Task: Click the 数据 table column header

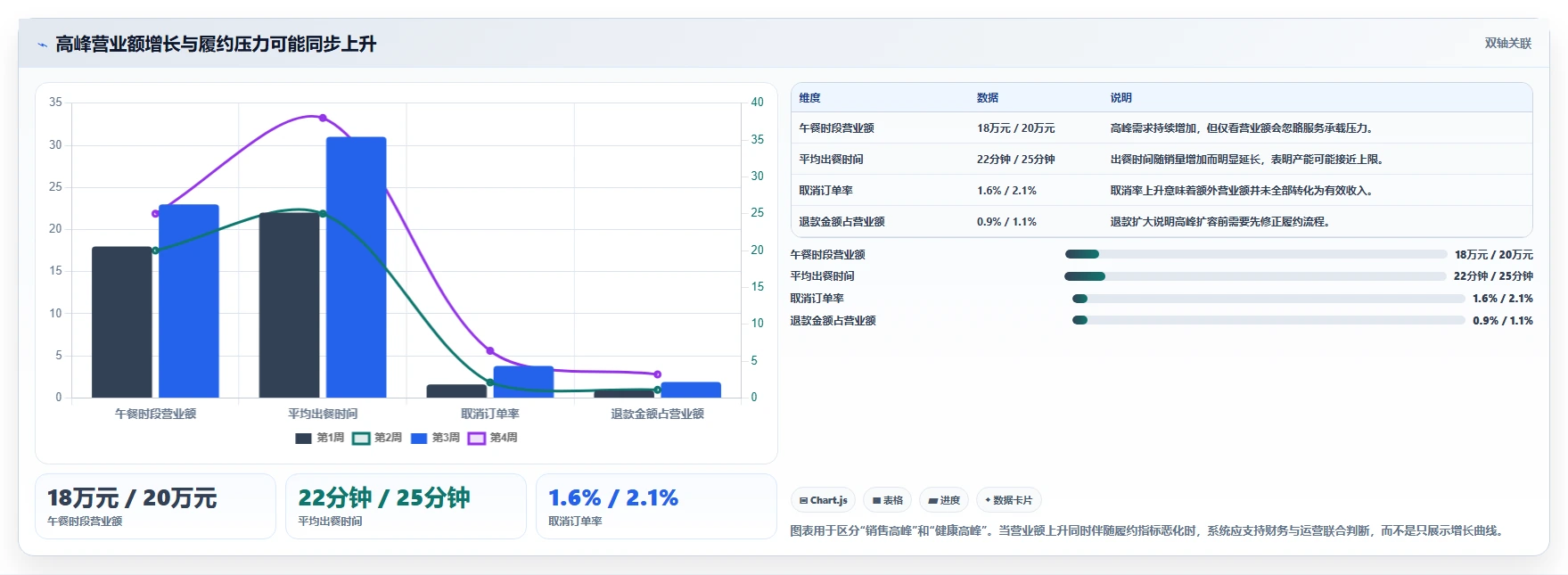Action: 988,98
